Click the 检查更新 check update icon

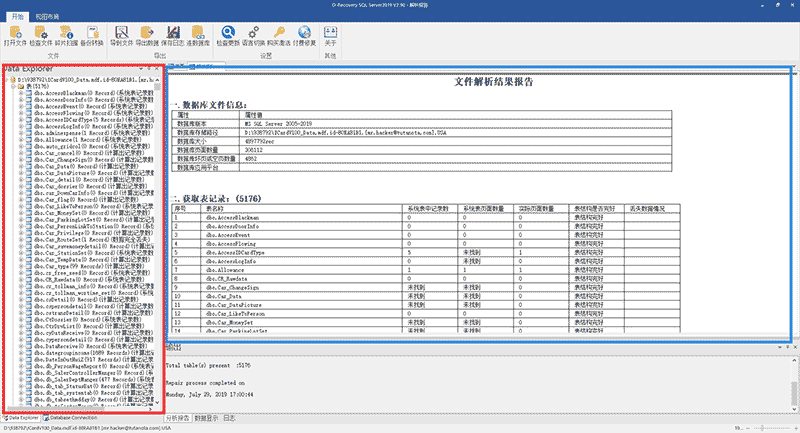tap(228, 33)
